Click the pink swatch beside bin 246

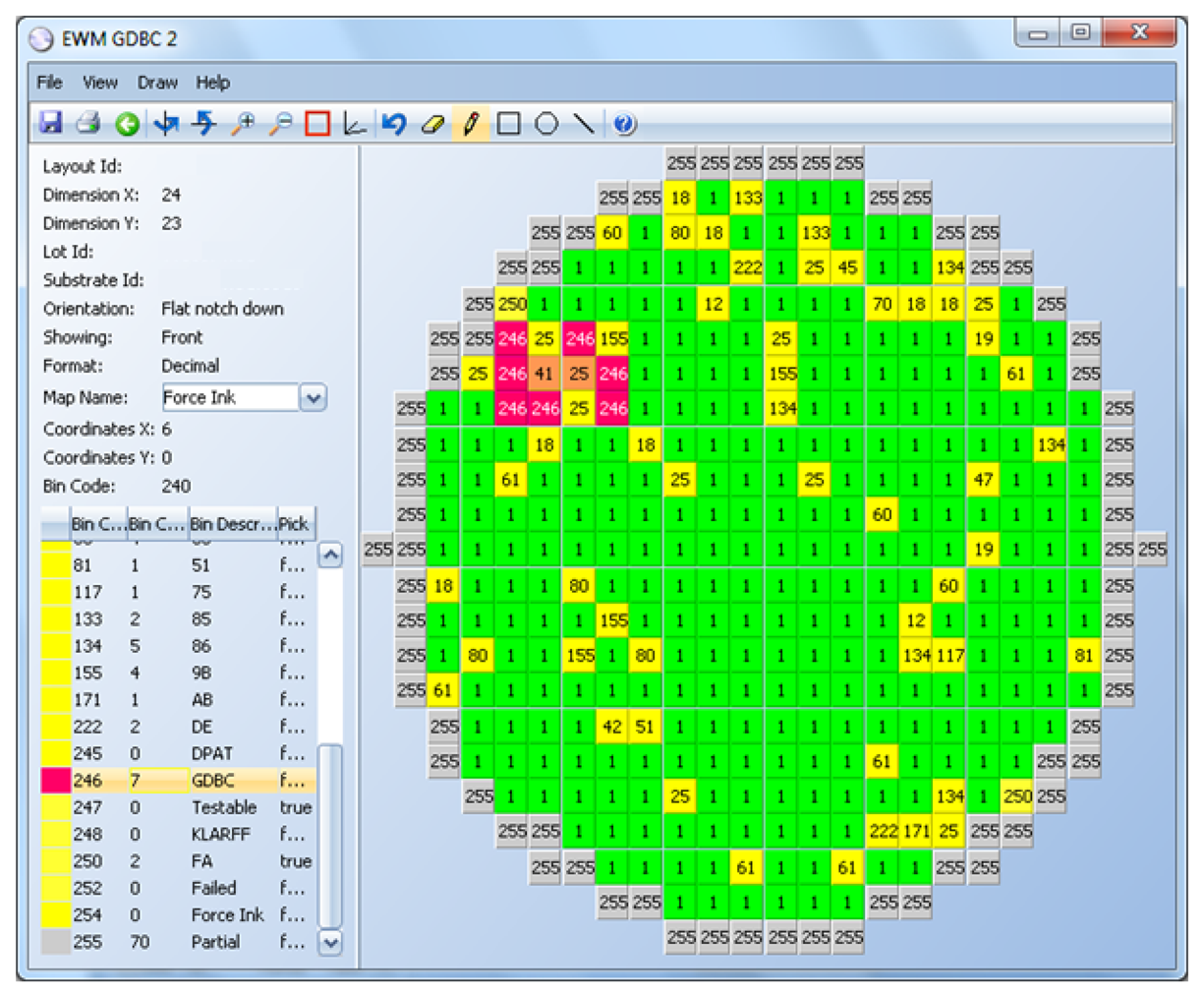tap(55, 781)
